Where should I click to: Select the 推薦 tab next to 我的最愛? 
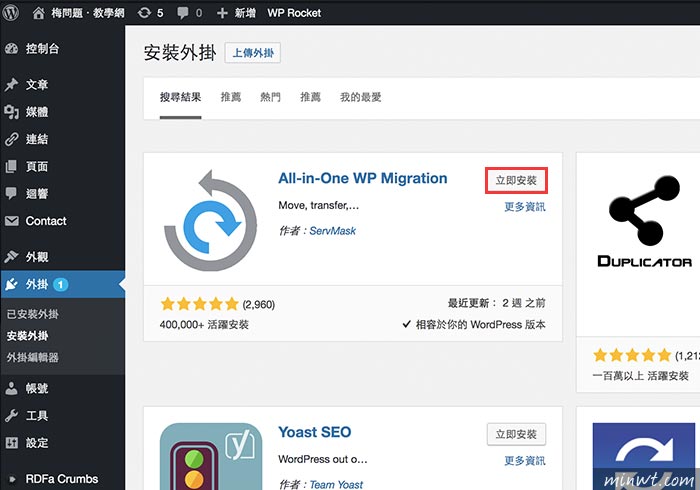click(310, 97)
